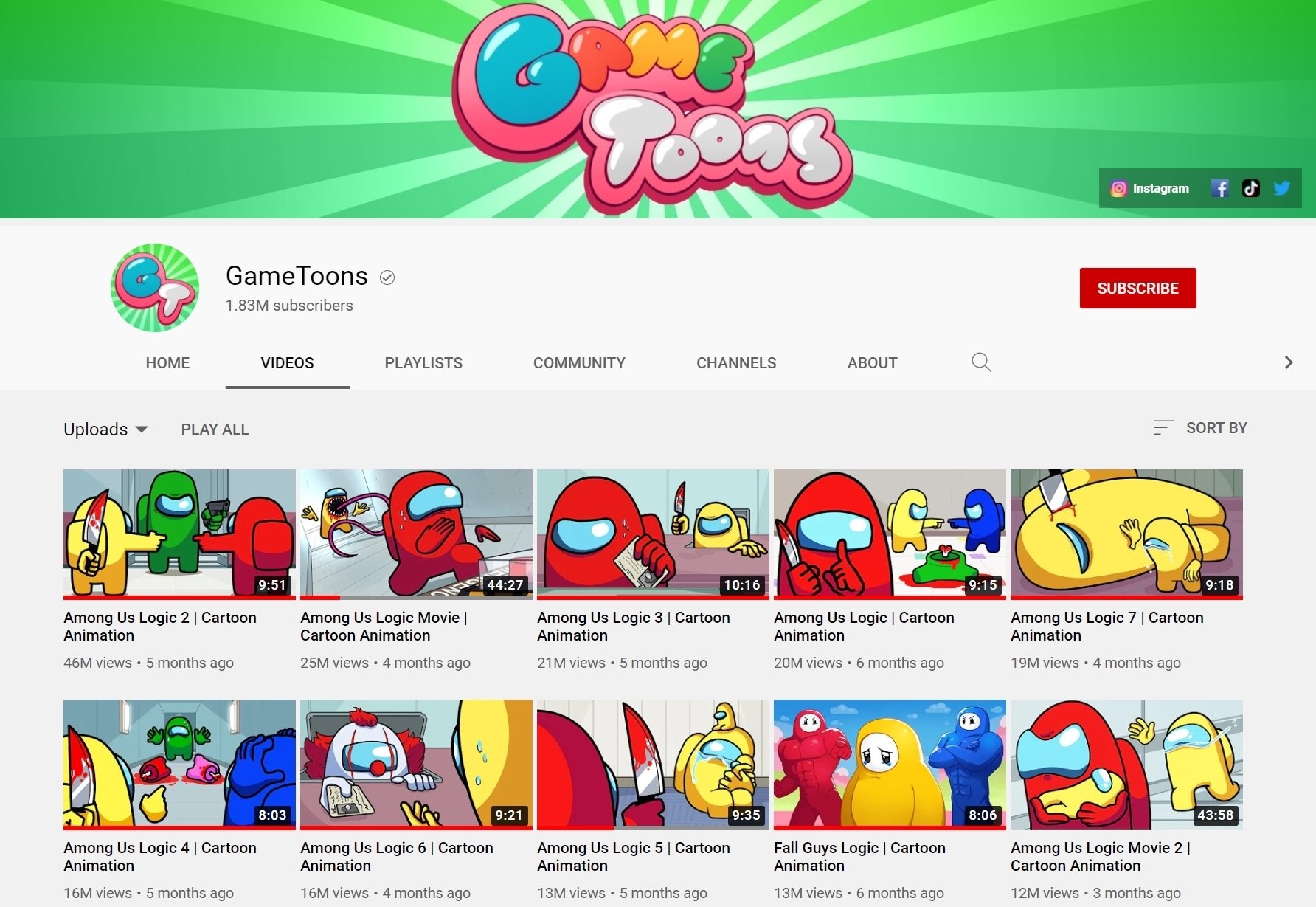Image resolution: width=1316 pixels, height=907 pixels.
Task: Open Among Us Logic 2 video thumbnail
Action: tap(179, 534)
